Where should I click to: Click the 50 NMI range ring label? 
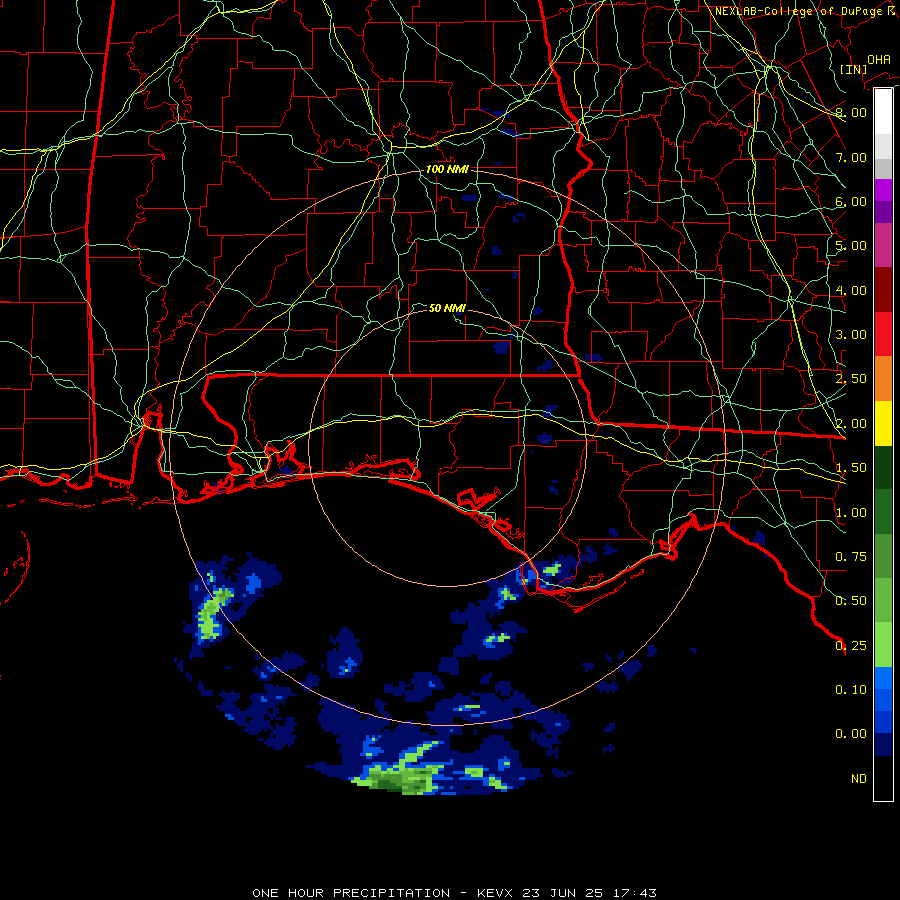(x=447, y=308)
